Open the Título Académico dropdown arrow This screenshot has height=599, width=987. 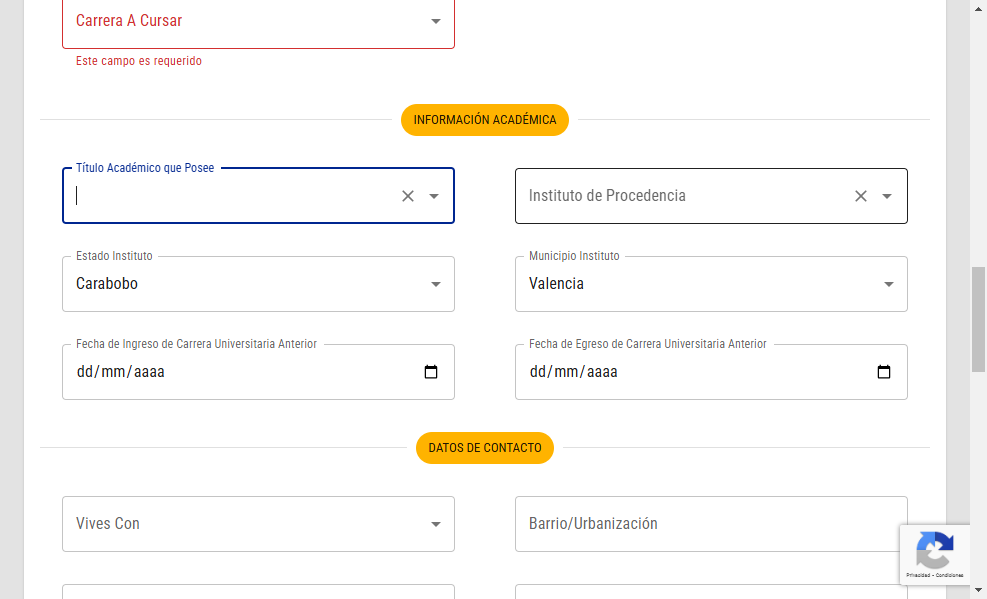click(434, 196)
